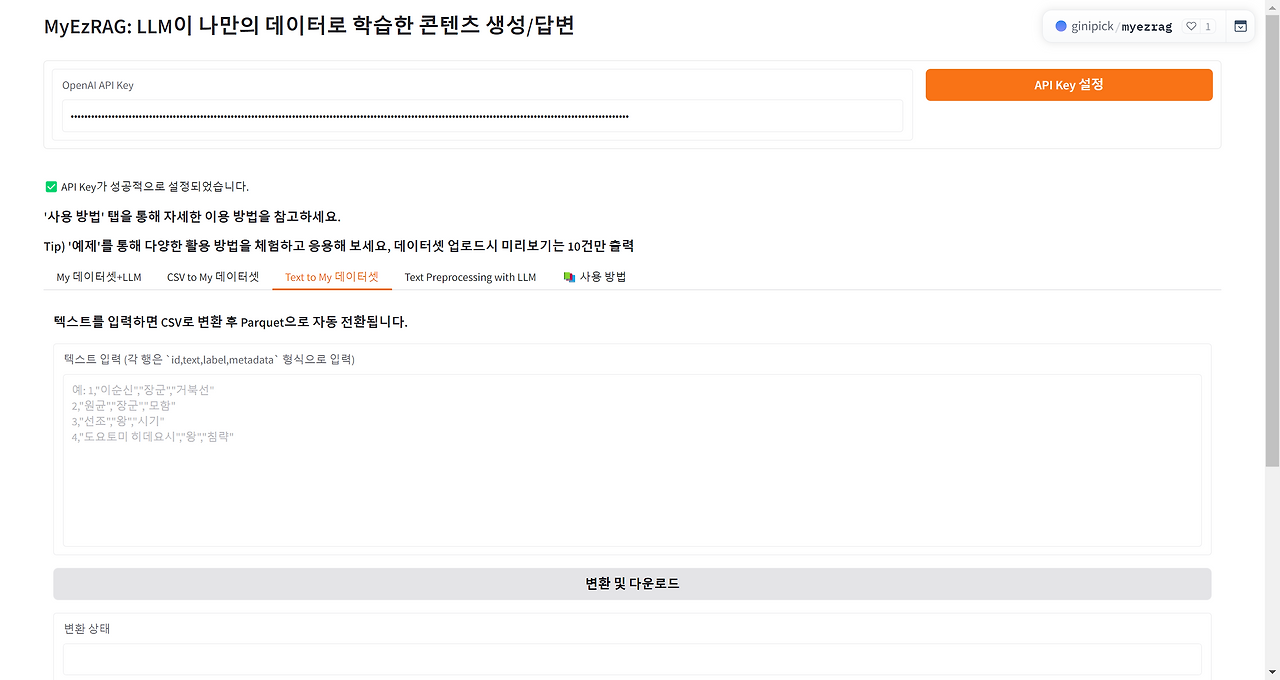Click the ginipick blue avatar circle
1280x680 pixels.
click(1061, 27)
